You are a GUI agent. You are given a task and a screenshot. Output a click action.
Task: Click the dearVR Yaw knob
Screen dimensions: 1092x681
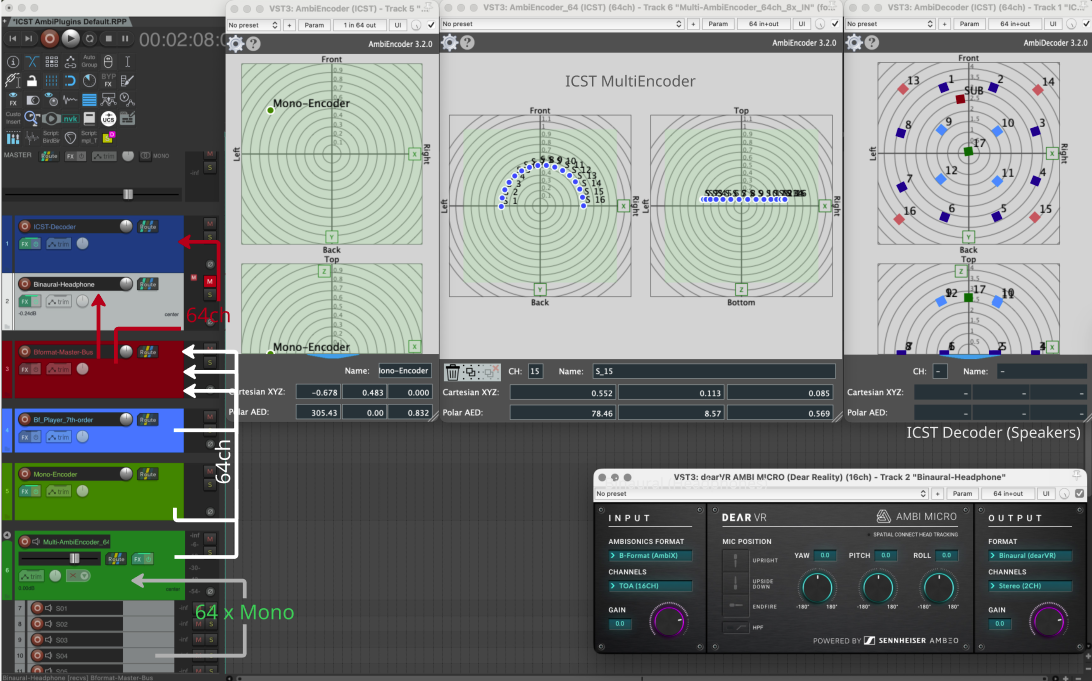point(817,587)
